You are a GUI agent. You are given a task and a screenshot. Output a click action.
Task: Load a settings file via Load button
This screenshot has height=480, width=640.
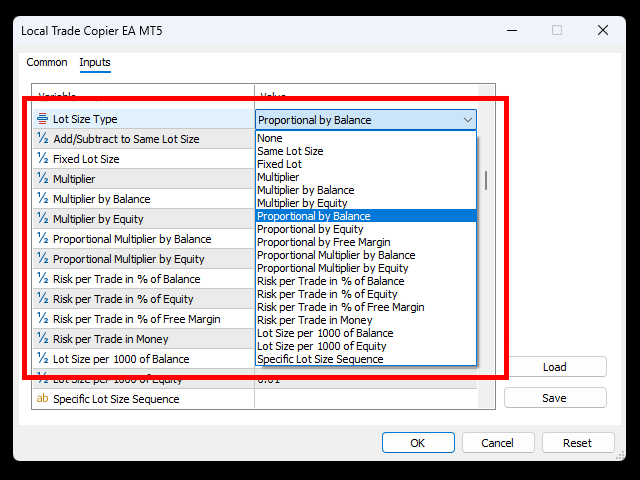coord(555,367)
